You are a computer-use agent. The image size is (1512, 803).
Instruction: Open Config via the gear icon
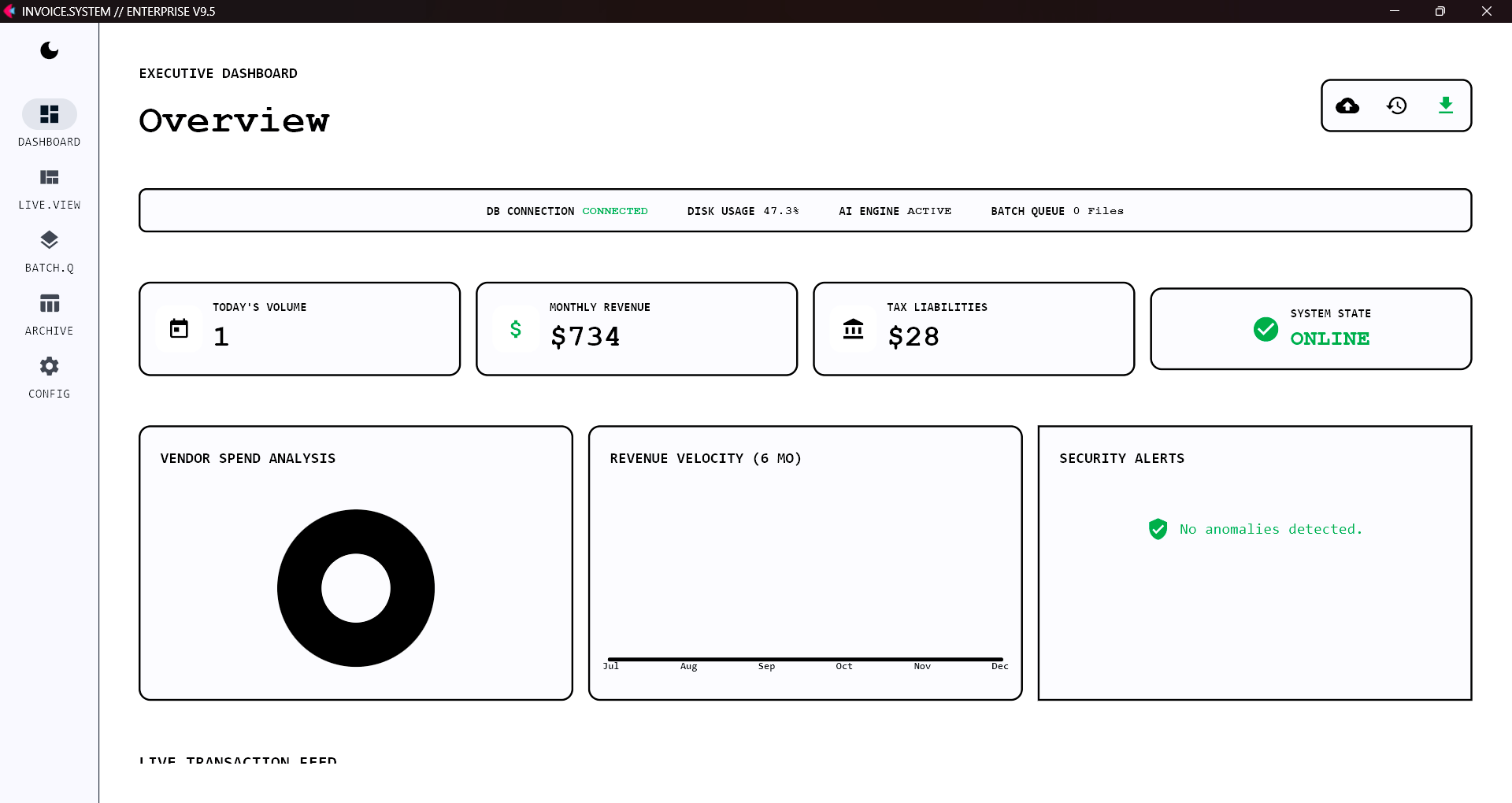tap(49, 366)
